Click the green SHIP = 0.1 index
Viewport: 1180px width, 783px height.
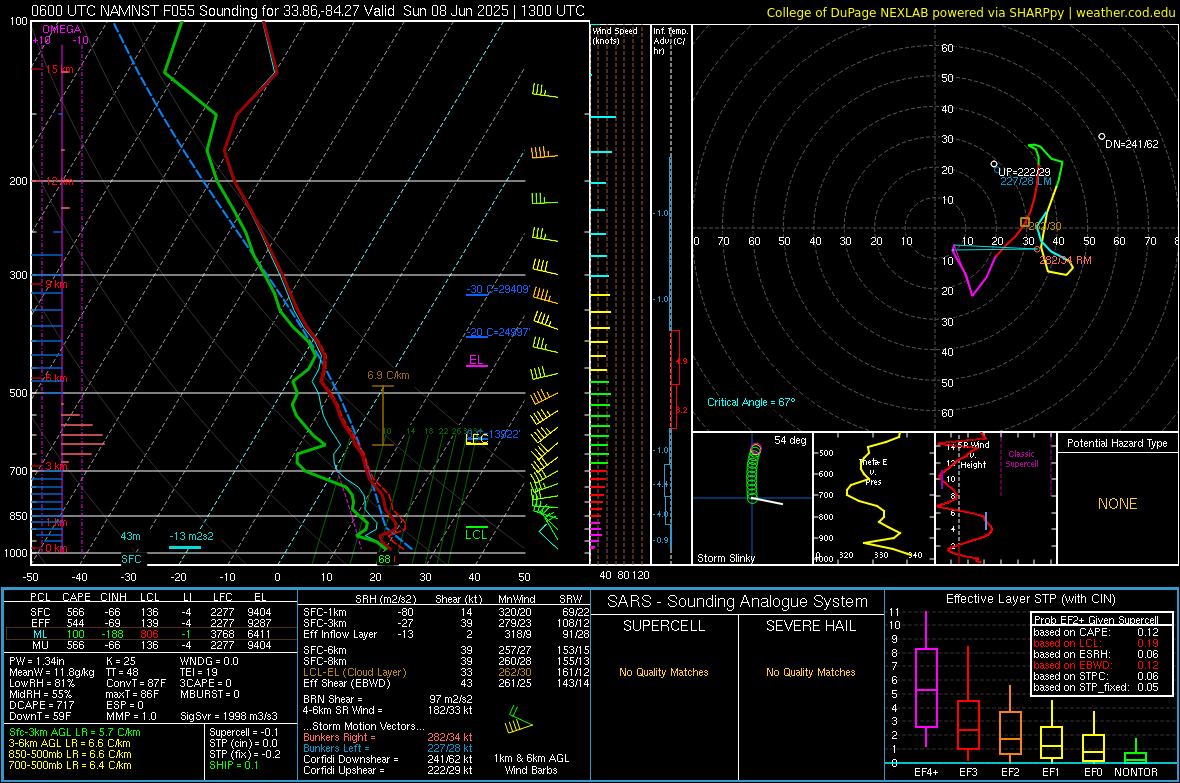[x=234, y=765]
